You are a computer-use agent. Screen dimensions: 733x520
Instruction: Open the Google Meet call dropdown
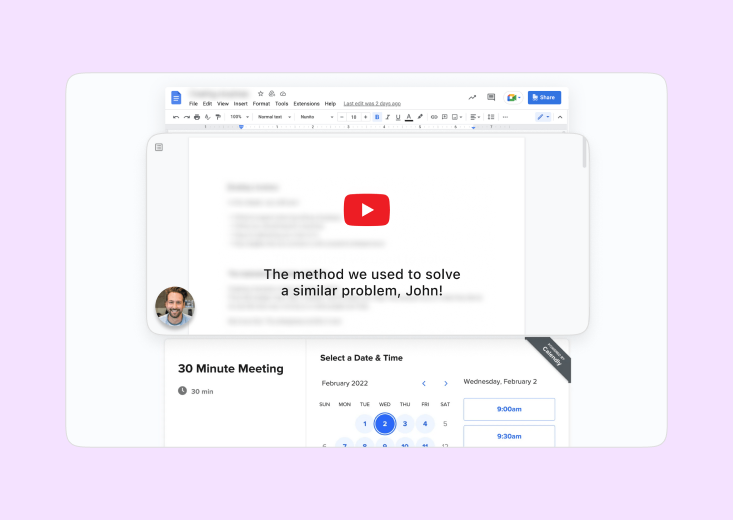point(513,97)
